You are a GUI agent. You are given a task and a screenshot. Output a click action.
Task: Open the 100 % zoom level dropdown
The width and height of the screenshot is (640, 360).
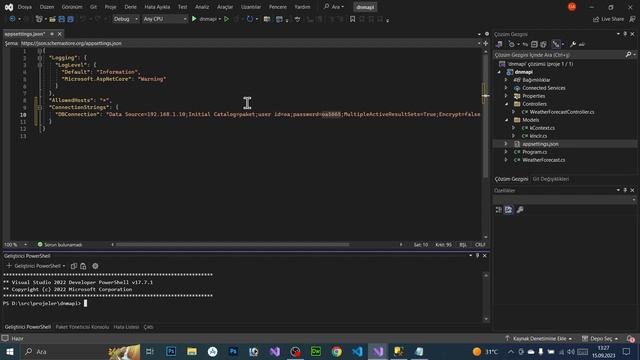coord(25,244)
